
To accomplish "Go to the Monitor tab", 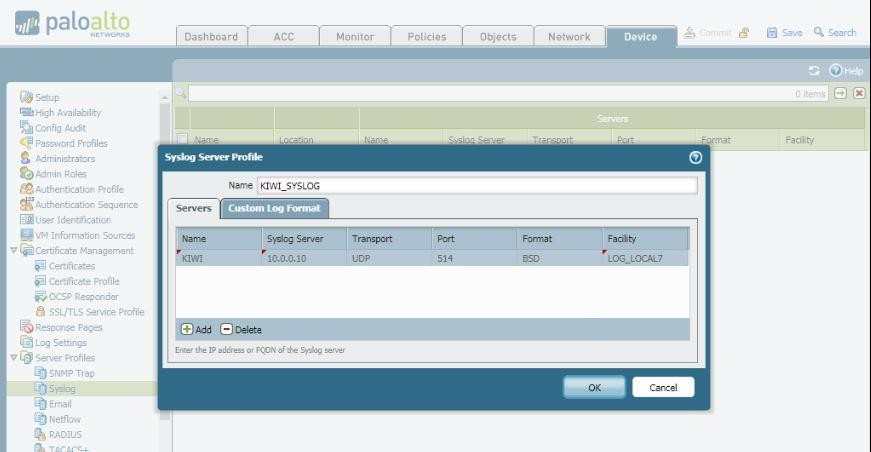I will (355, 37).
